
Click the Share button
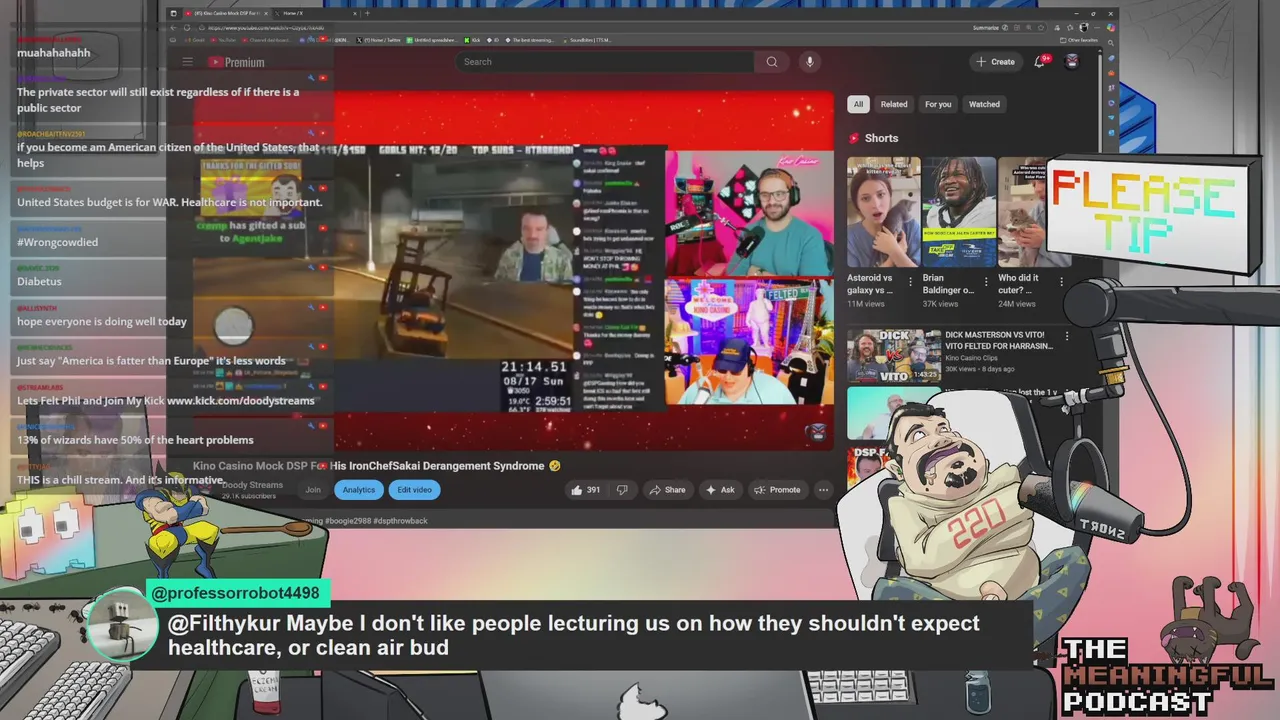667,490
